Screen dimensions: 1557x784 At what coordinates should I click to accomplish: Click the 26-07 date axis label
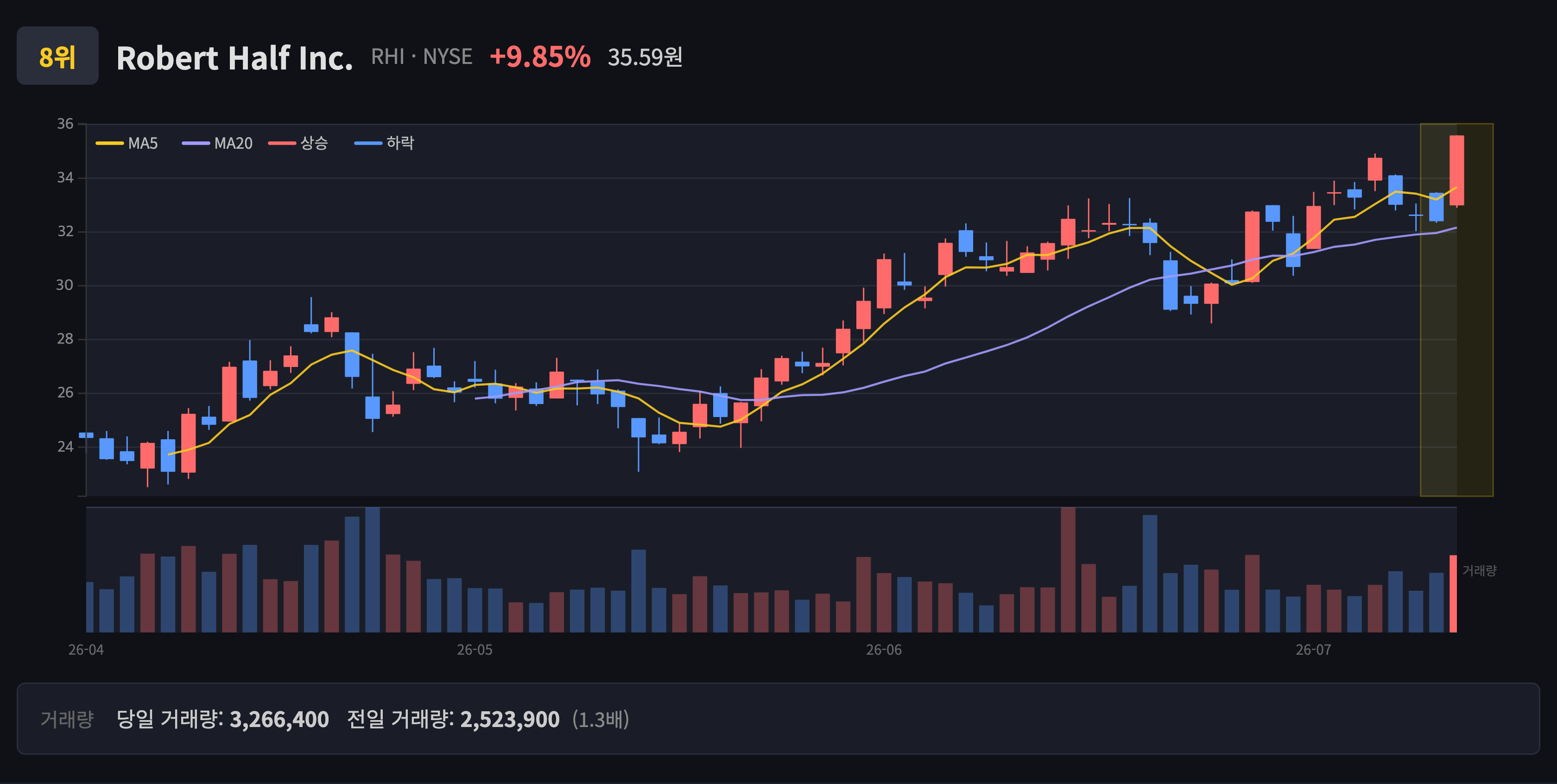pyautogui.click(x=1313, y=650)
